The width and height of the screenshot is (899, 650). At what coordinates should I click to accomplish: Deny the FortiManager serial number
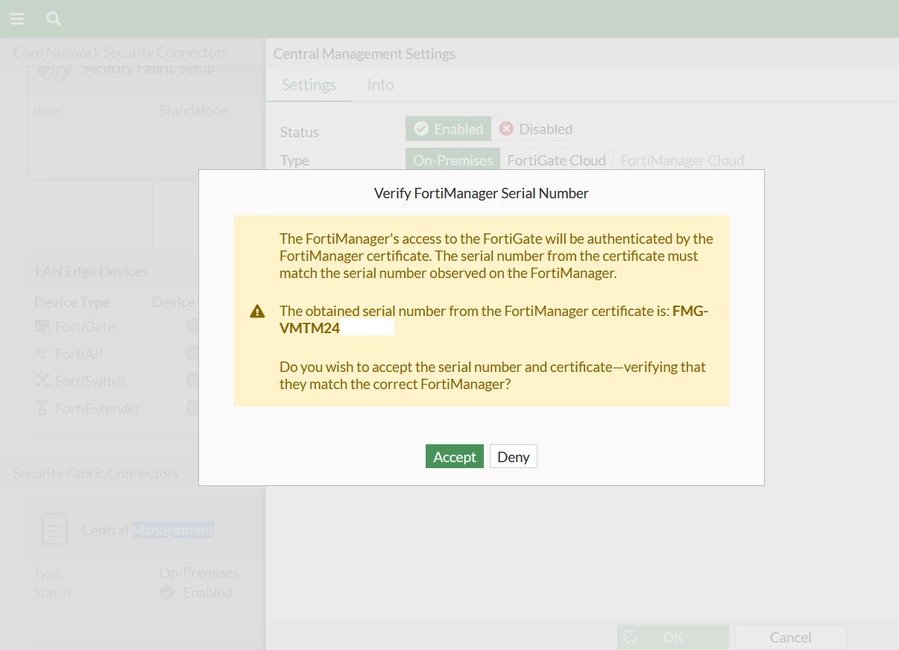pos(513,456)
